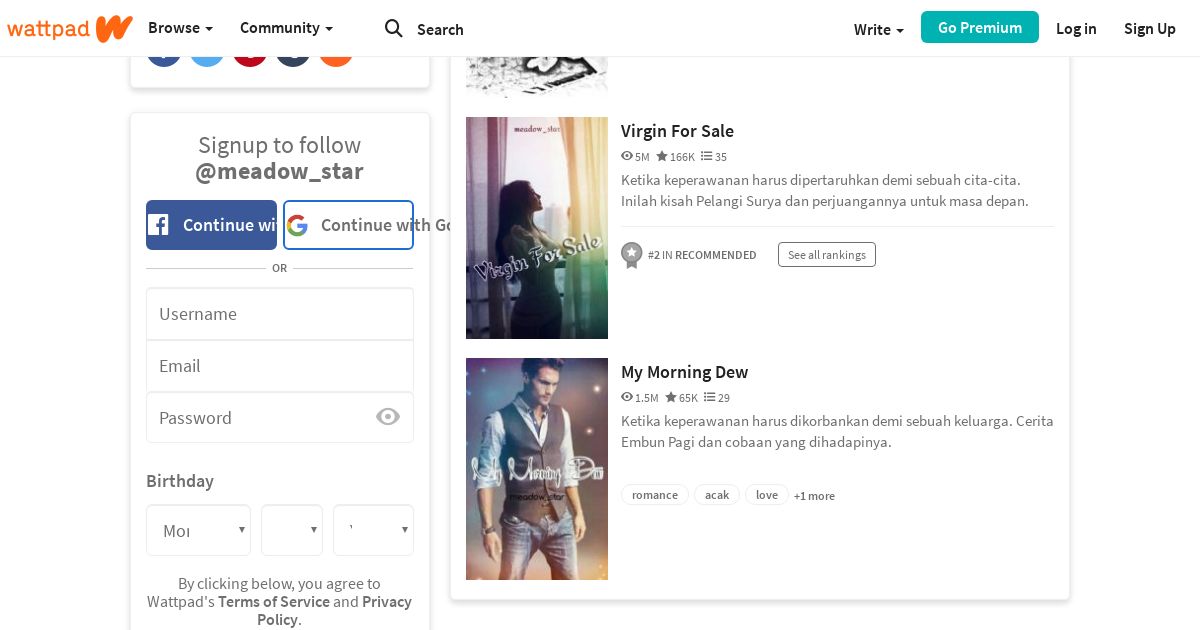Open the Wattpad logo home link

tap(69, 28)
